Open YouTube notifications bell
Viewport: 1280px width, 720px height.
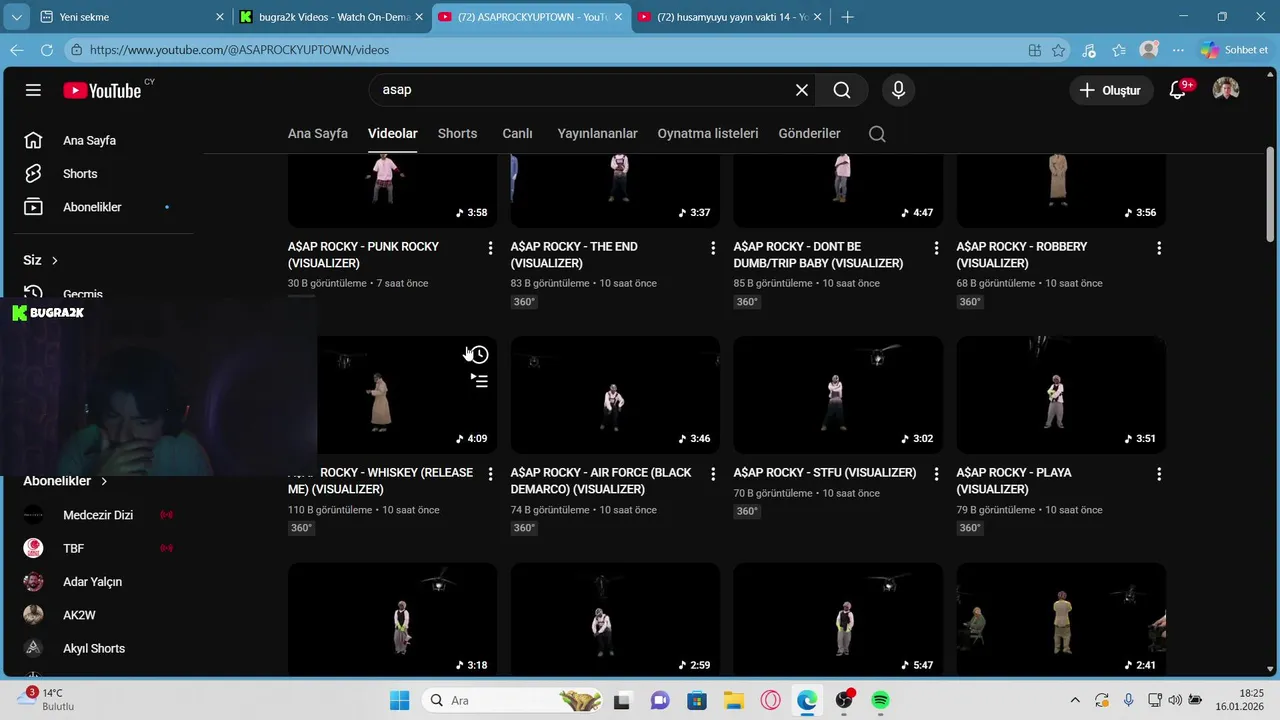point(1178,90)
